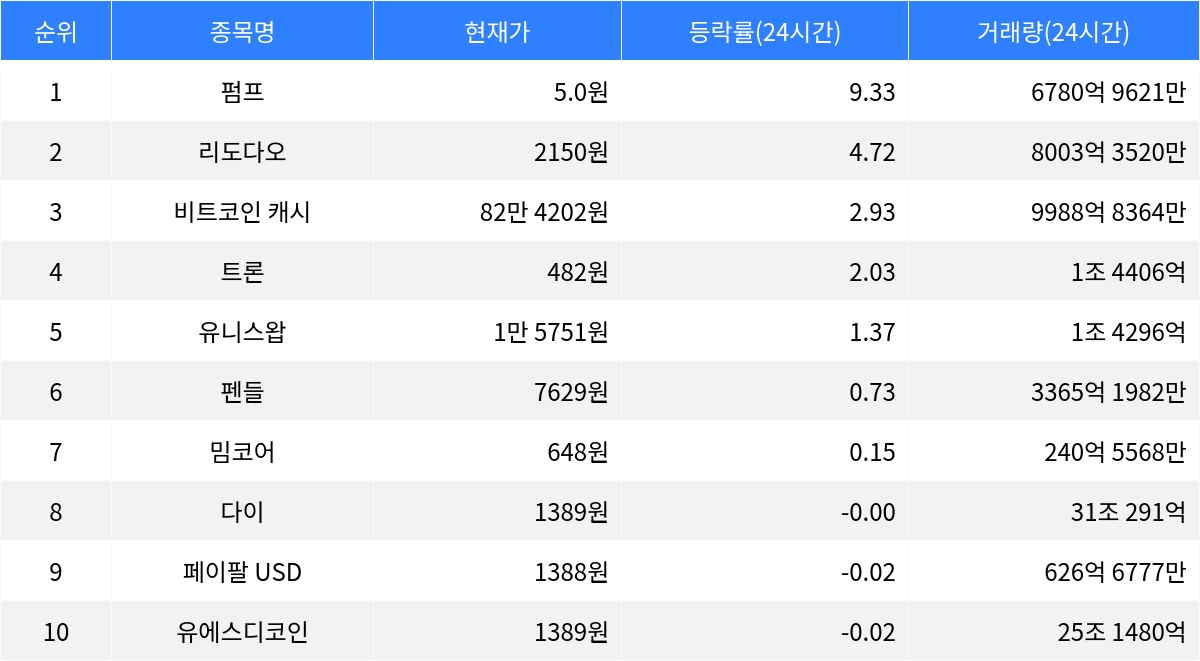Click the 9.33 change rate cell
Screen dimensions: 1200x661
[872, 92]
